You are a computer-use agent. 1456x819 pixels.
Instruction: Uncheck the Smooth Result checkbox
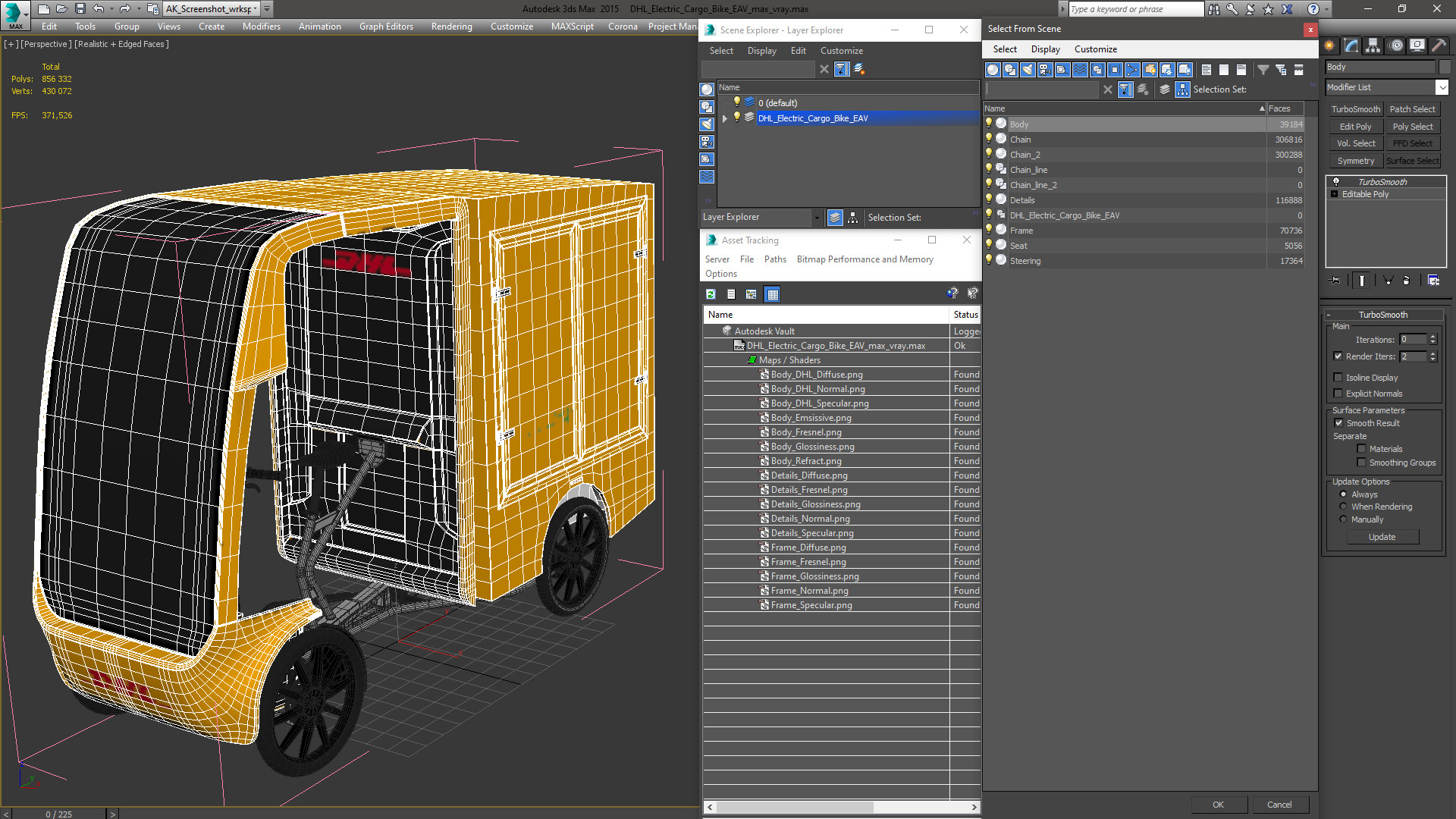1338,423
